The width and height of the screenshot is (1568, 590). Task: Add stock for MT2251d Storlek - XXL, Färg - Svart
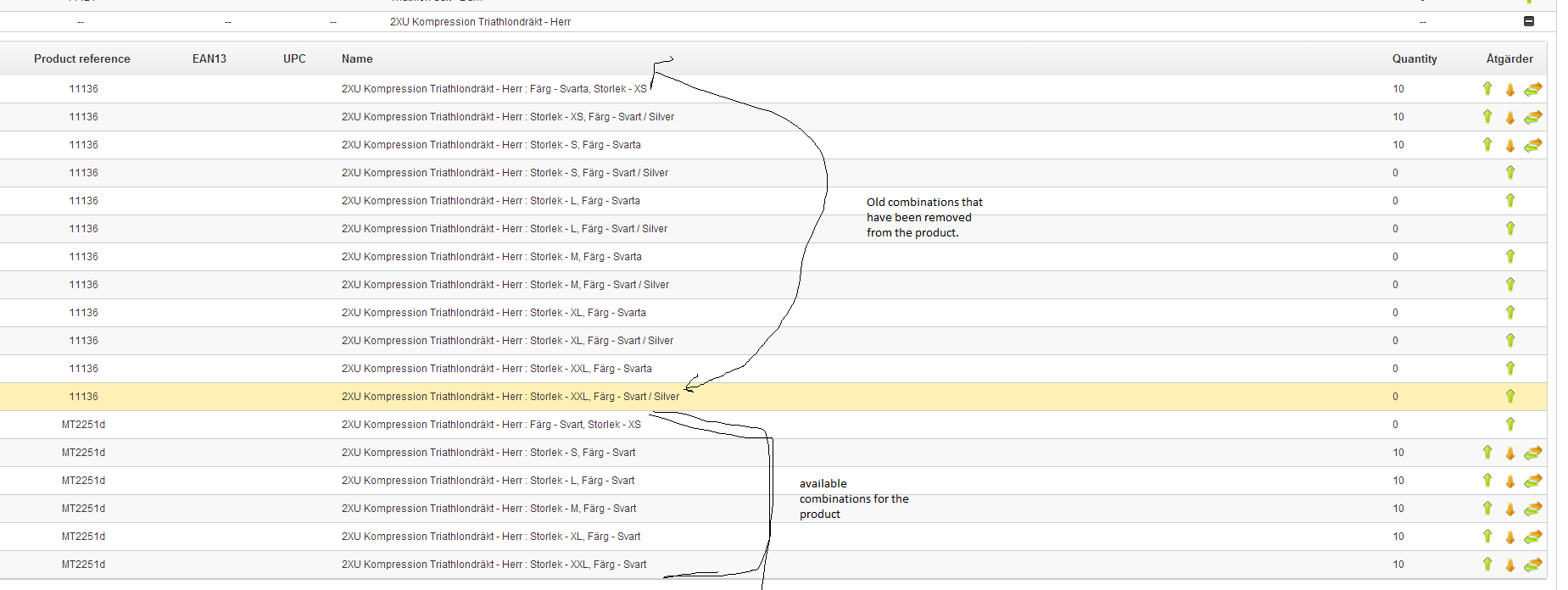[x=1487, y=564]
